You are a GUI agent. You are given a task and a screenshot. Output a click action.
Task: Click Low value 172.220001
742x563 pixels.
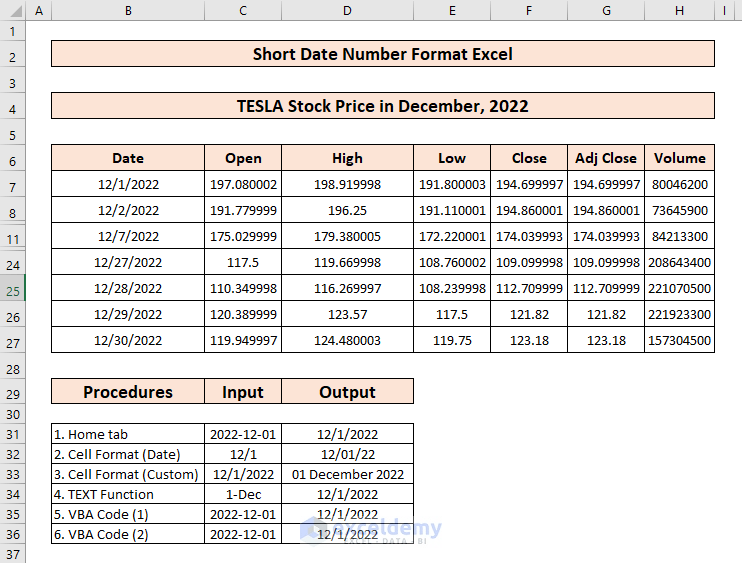coord(452,236)
